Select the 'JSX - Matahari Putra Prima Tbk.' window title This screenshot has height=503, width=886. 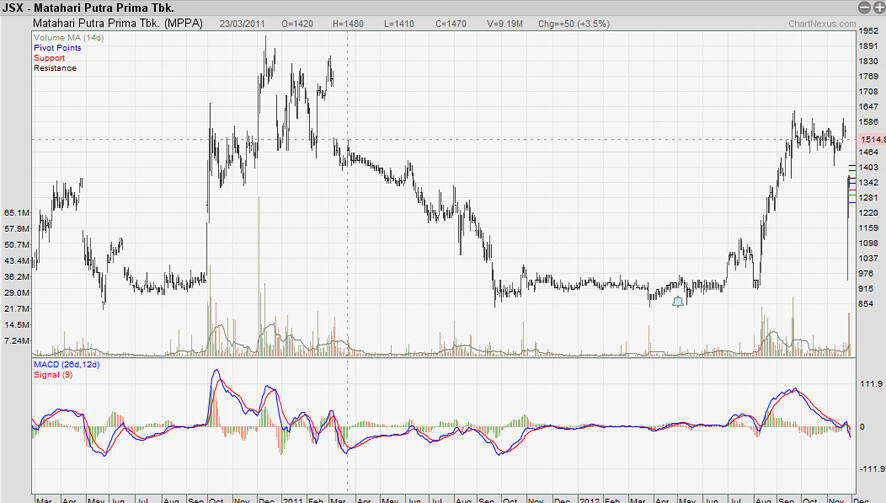click(88, 8)
